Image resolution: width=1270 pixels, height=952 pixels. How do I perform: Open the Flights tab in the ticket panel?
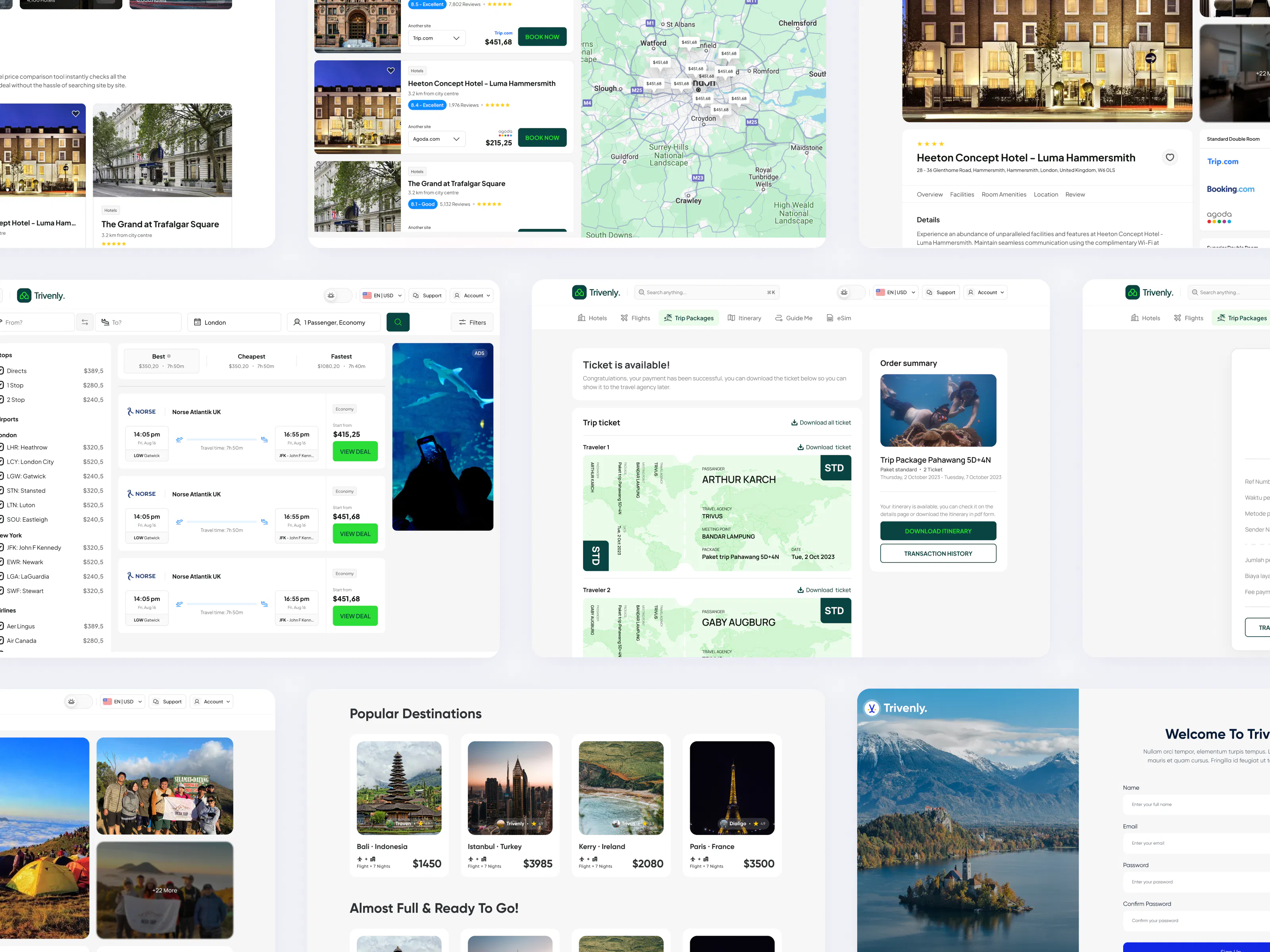635,318
